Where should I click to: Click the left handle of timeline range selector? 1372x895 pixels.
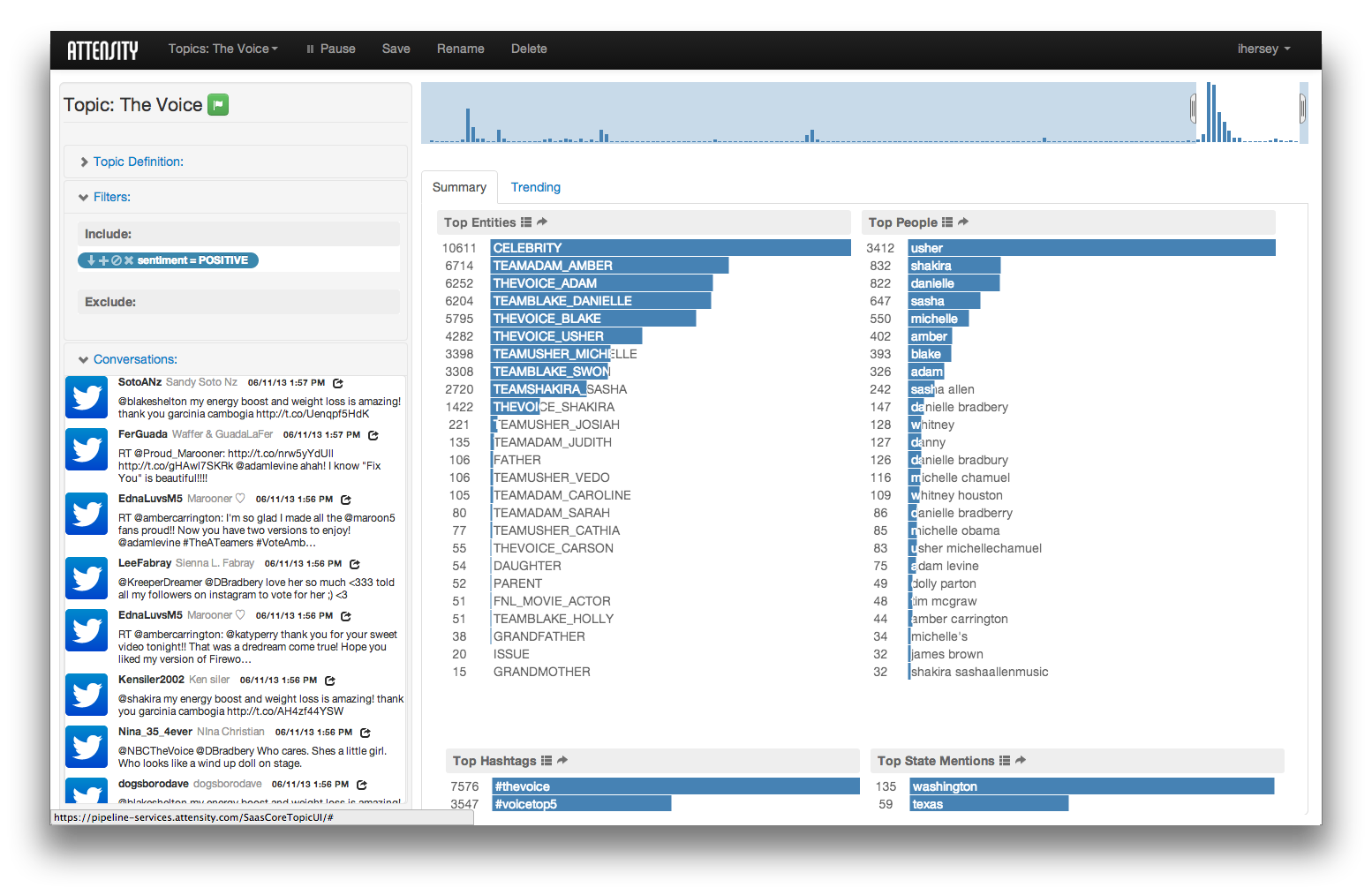click(1193, 109)
